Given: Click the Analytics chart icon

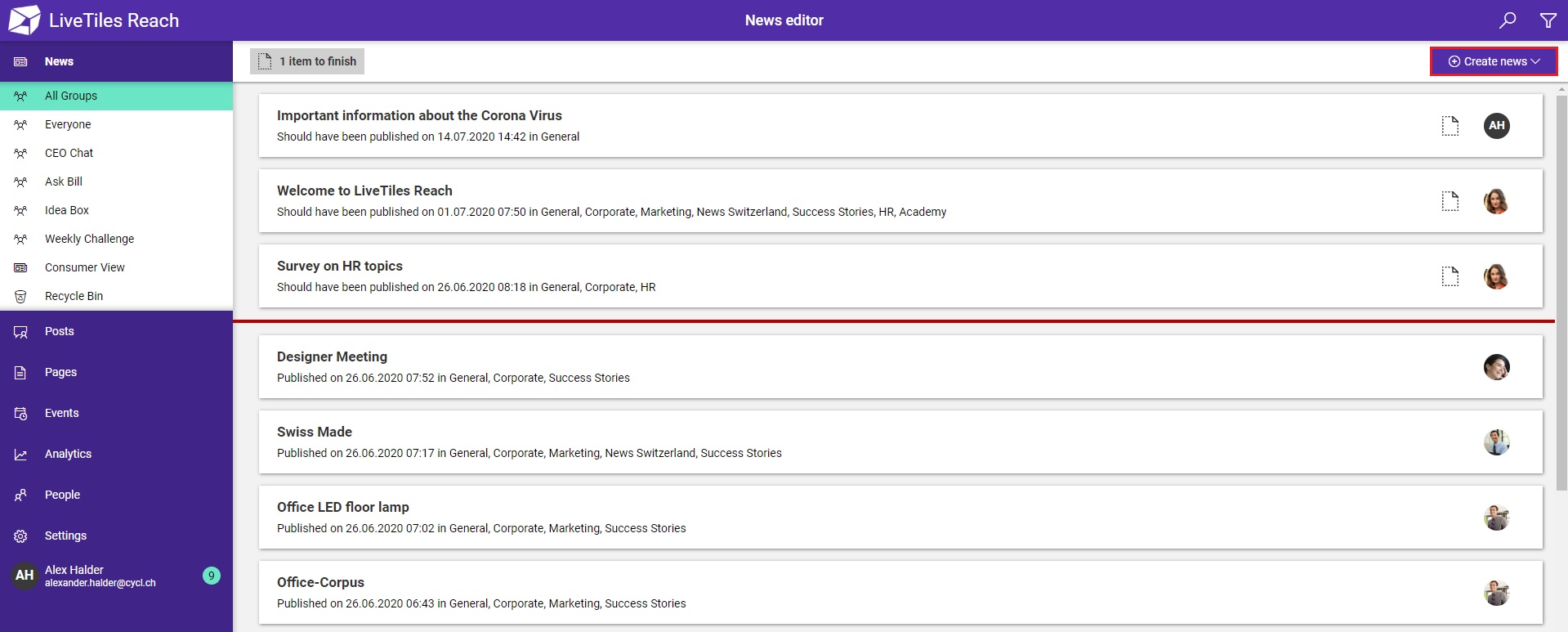Looking at the screenshot, I should (x=20, y=455).
